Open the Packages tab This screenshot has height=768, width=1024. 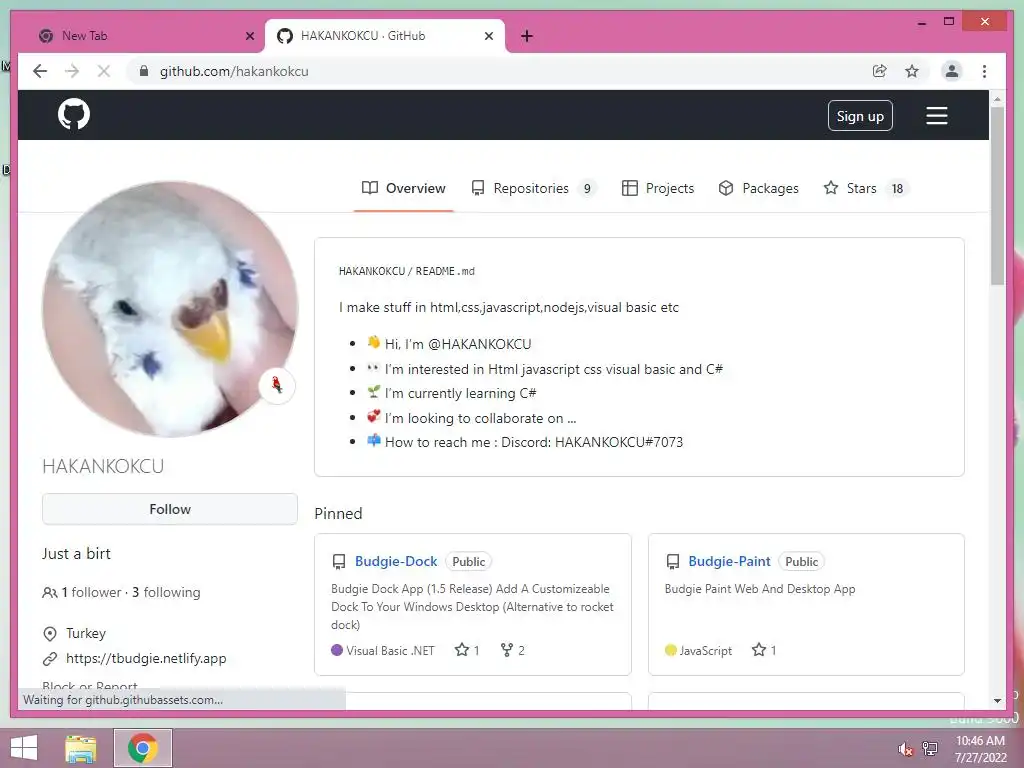pyautogui.click(x=758, y=188)
